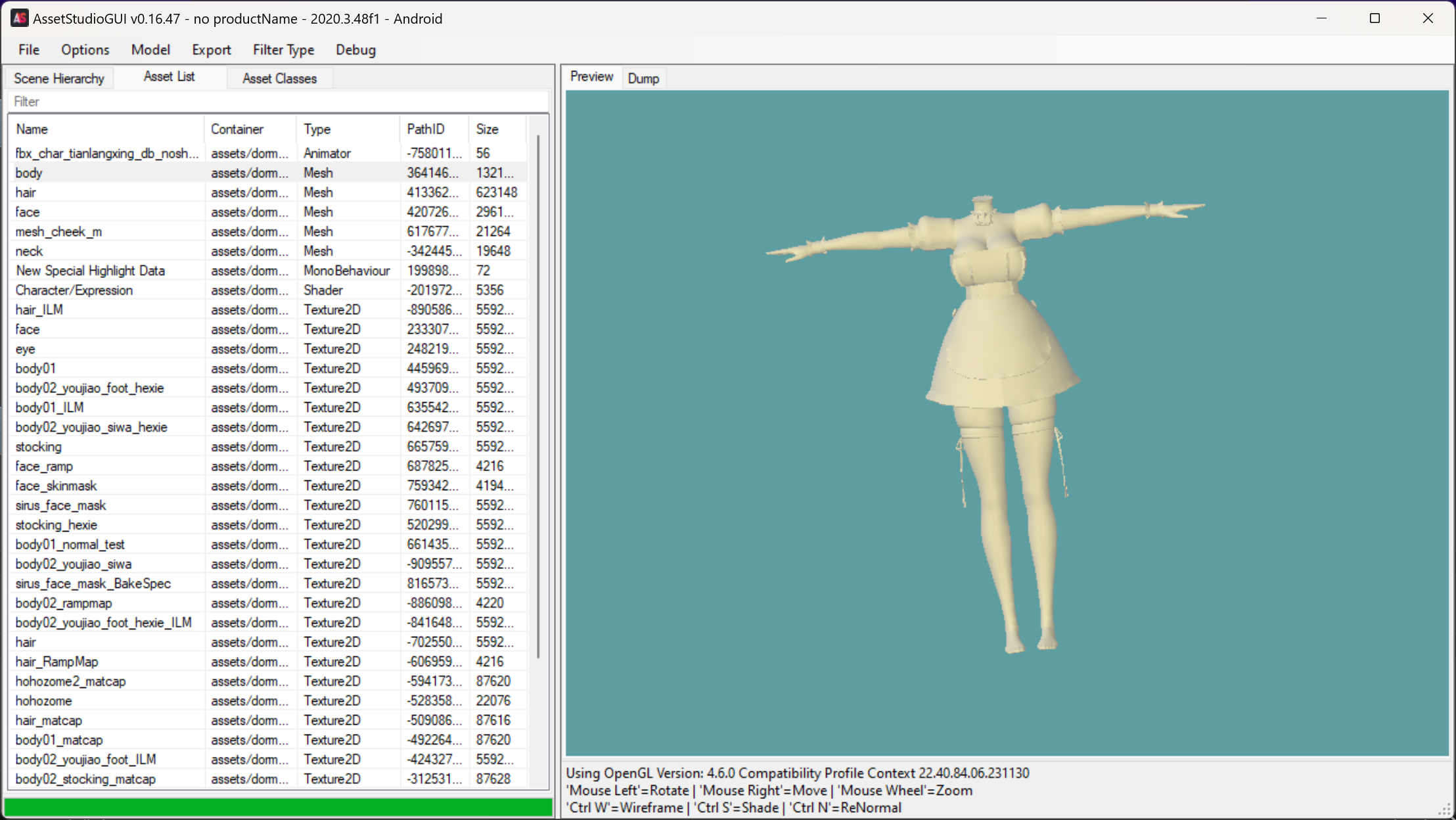This screenshot has width=1456, height=820.
Task: Open the Debug menu
Action: 355,50
